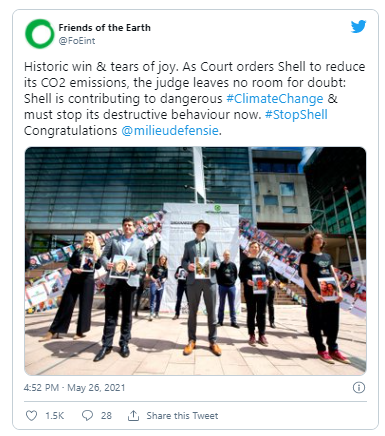Click the May 26, 2021 date text

point(96,388)
